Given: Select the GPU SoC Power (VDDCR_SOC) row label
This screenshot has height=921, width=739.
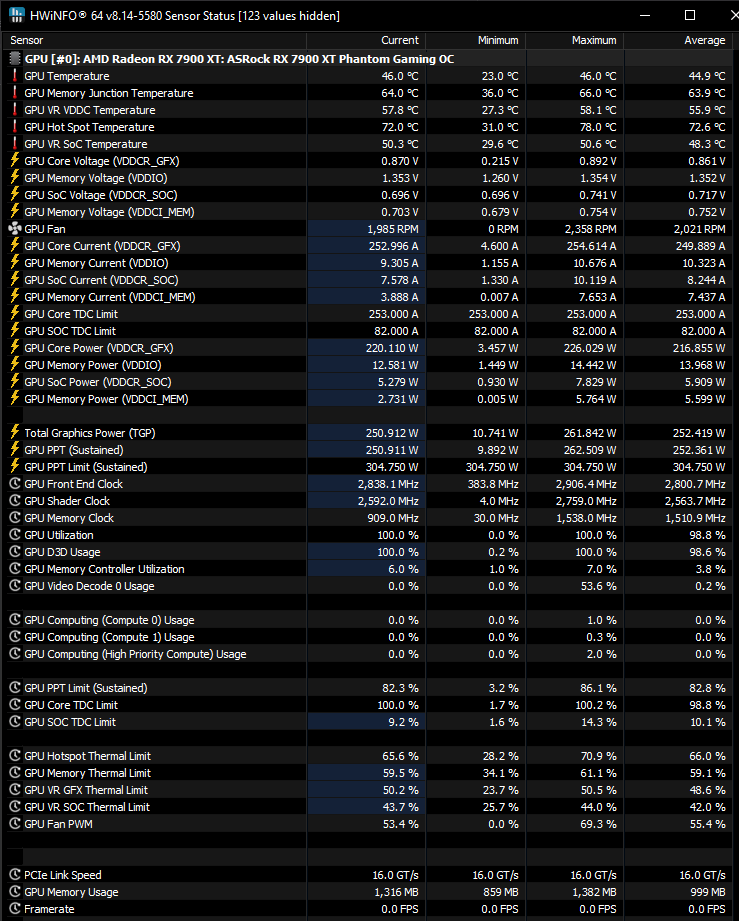Looking at the screenshot, I should tap(98, 382).
